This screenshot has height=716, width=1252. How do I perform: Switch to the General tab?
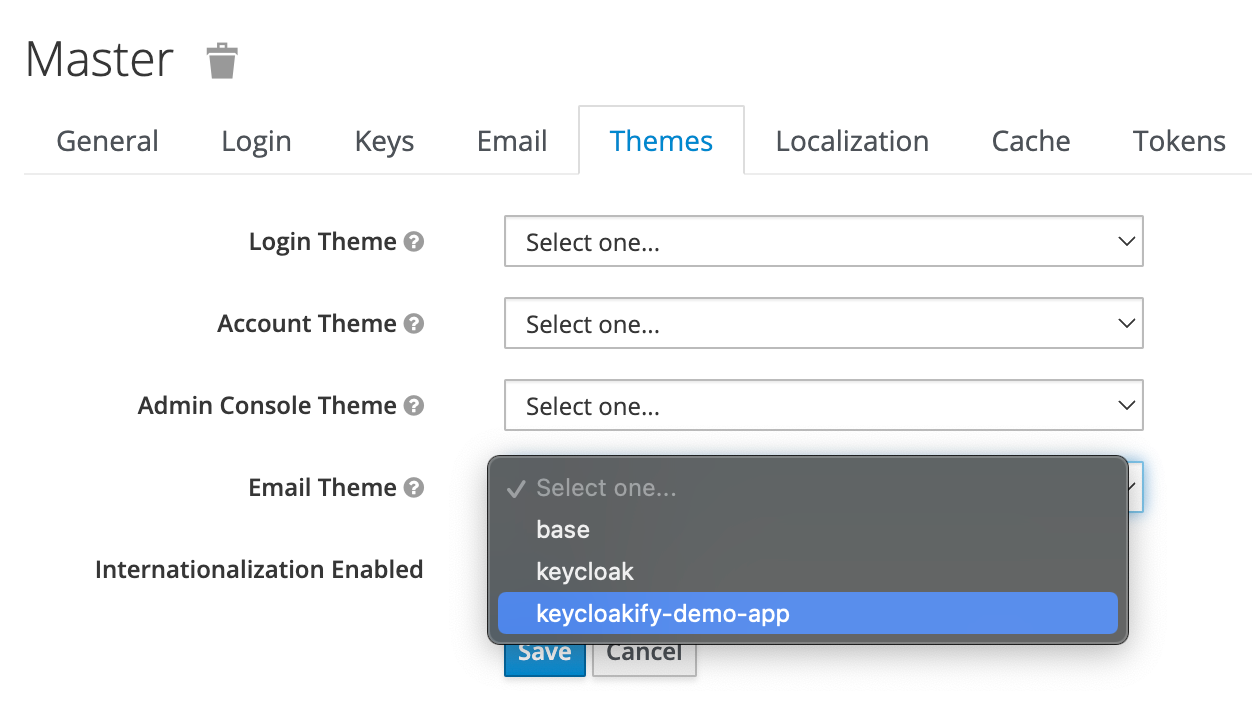[x=107, y=141]
